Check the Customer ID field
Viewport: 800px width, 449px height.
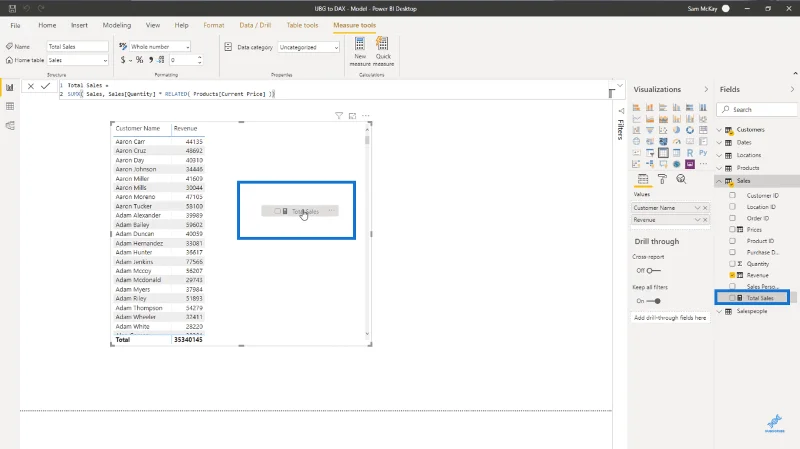point(732,195)
